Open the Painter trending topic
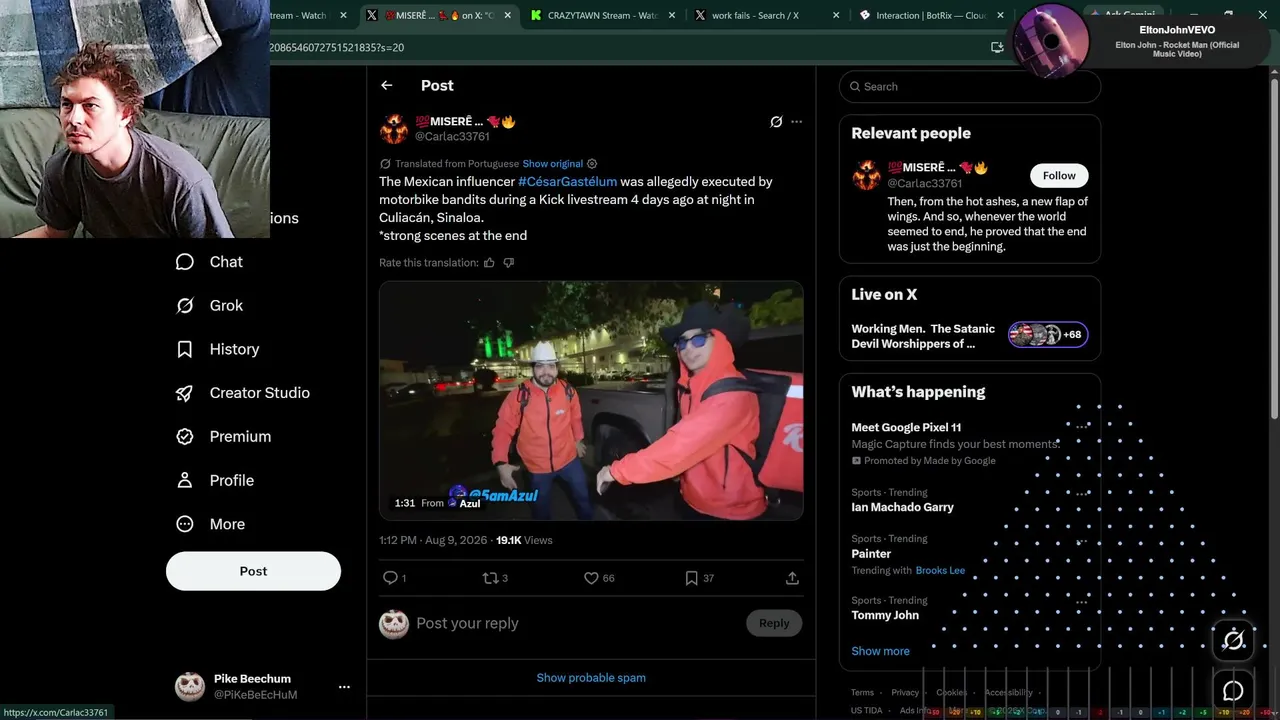The height and width of the screenshot is (720, 1280). pyautogui.click(x=871, y=554)
